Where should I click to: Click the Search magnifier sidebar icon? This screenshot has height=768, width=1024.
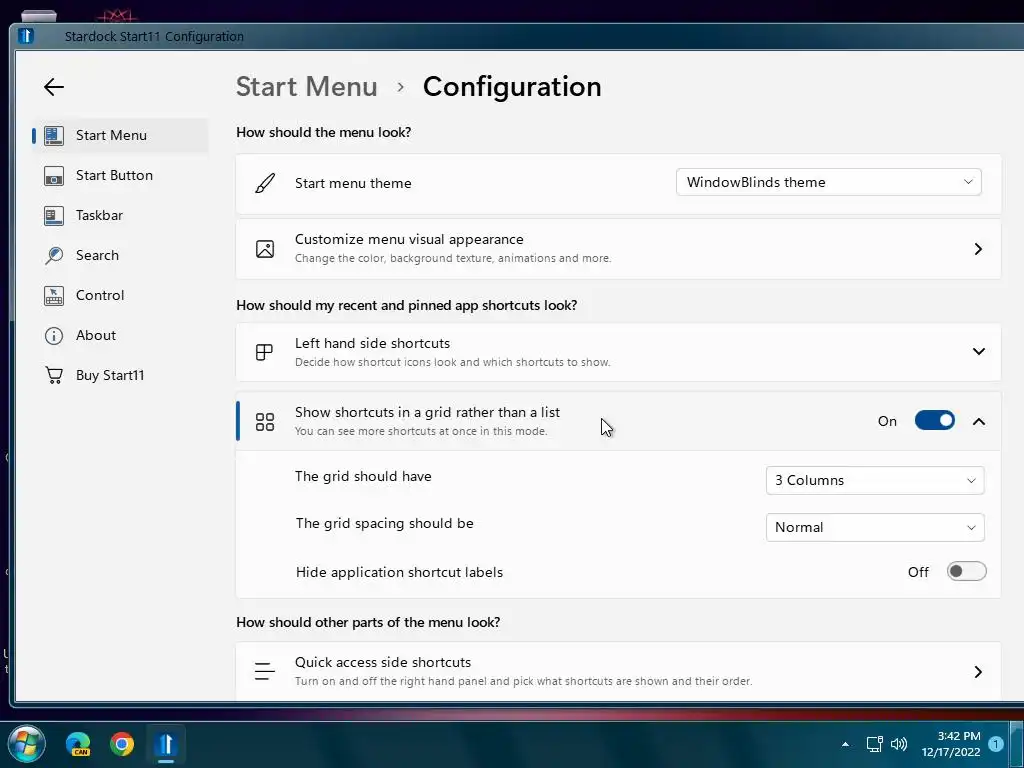click(54, 255)
